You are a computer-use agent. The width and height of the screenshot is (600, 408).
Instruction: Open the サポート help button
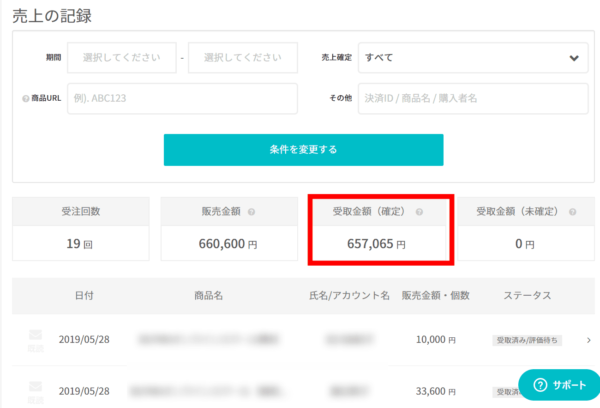click(559, 385)
